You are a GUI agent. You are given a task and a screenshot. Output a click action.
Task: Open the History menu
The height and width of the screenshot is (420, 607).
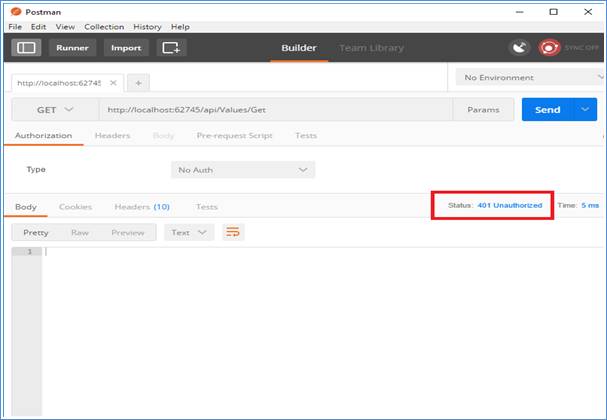tap(147, 27)
